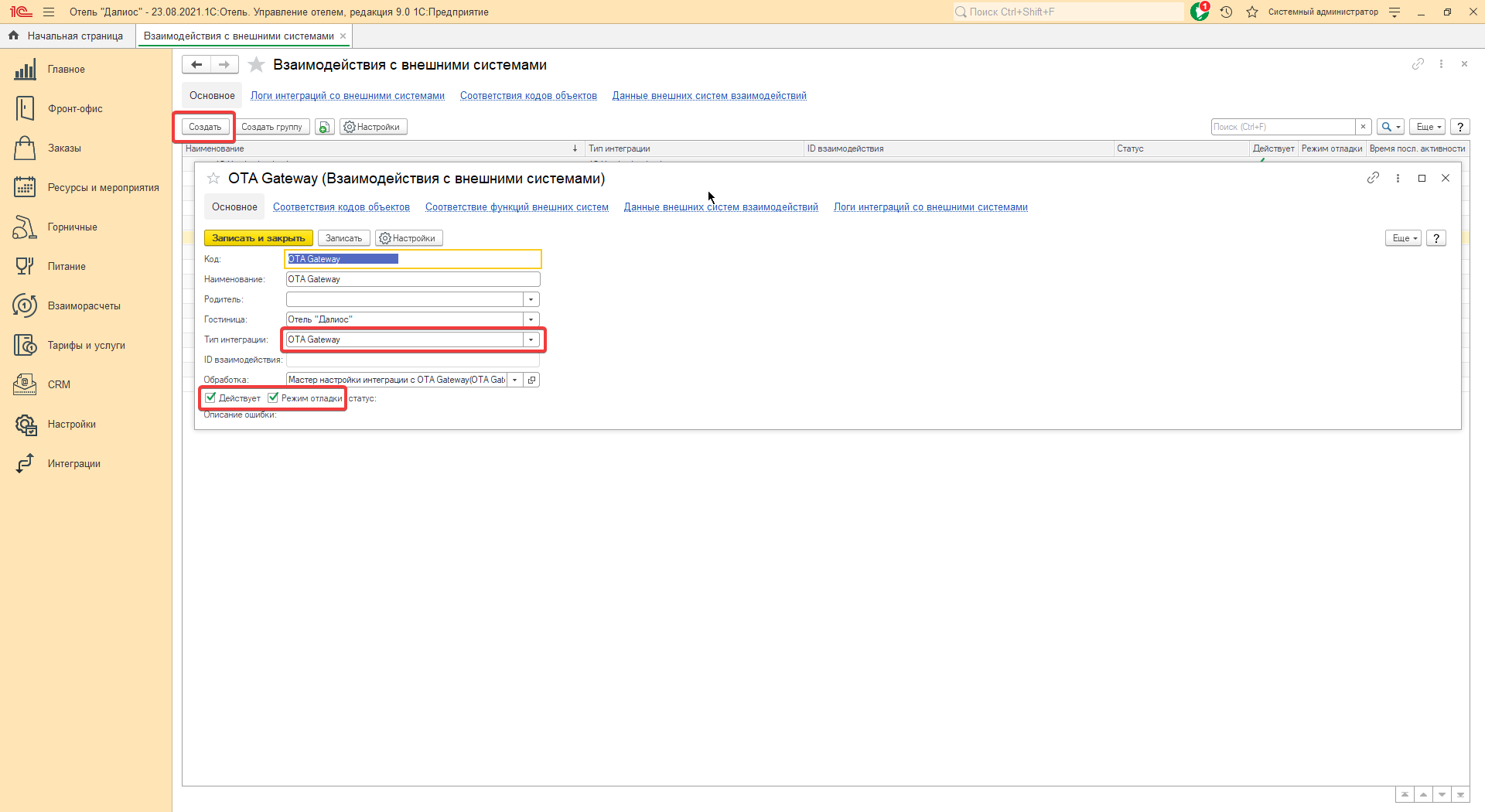
Task: Open favorites star in title bar
Action: (x=1252, y=12)
